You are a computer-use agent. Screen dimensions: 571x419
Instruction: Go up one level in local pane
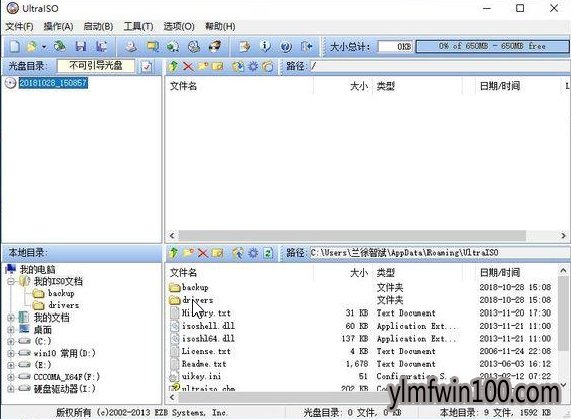pyautogui.click(x=174, y=253)
